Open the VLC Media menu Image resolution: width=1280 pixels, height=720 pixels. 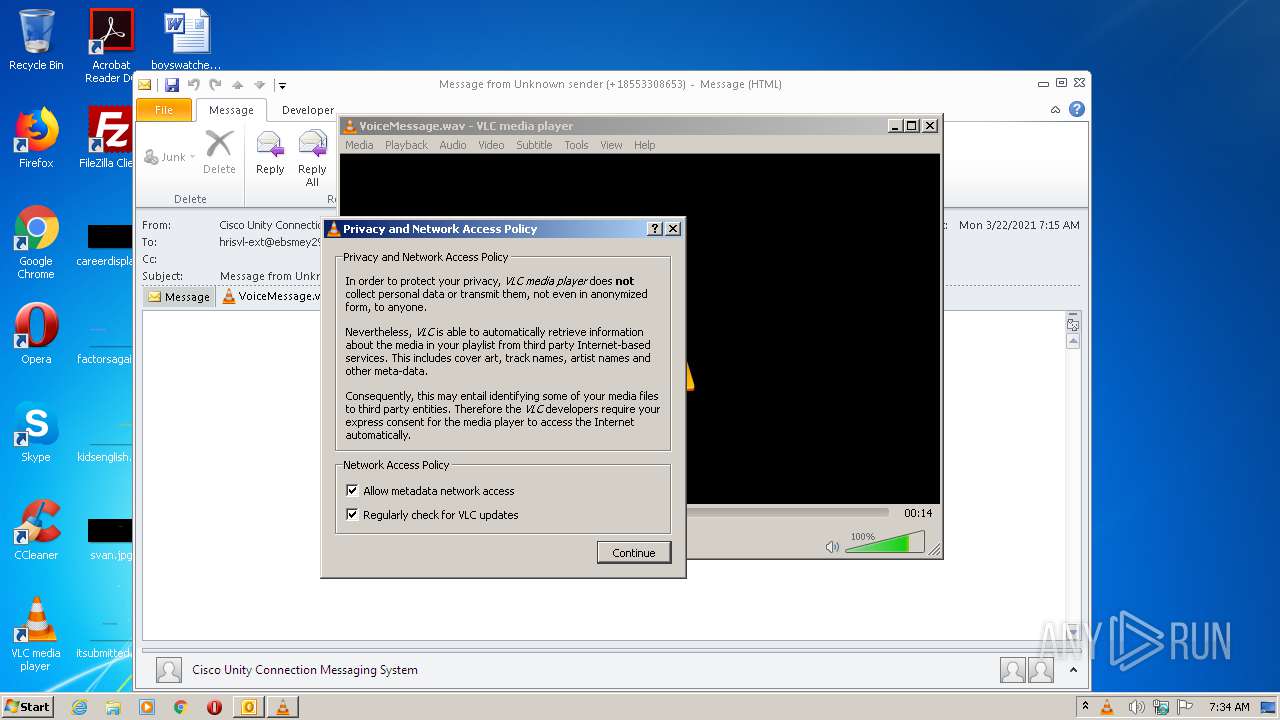point(359,145)
